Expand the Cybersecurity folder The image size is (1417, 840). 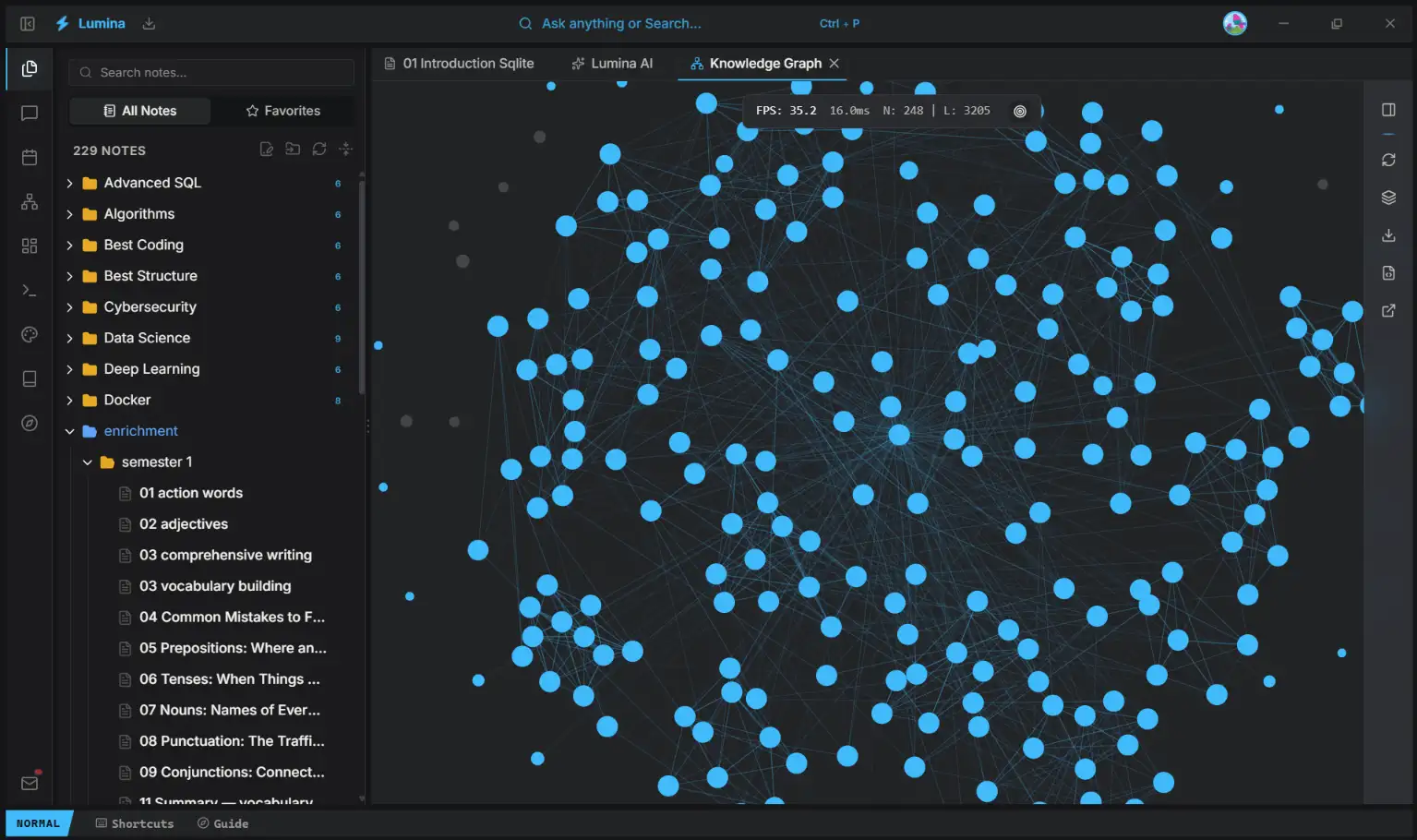coord(69,307)
